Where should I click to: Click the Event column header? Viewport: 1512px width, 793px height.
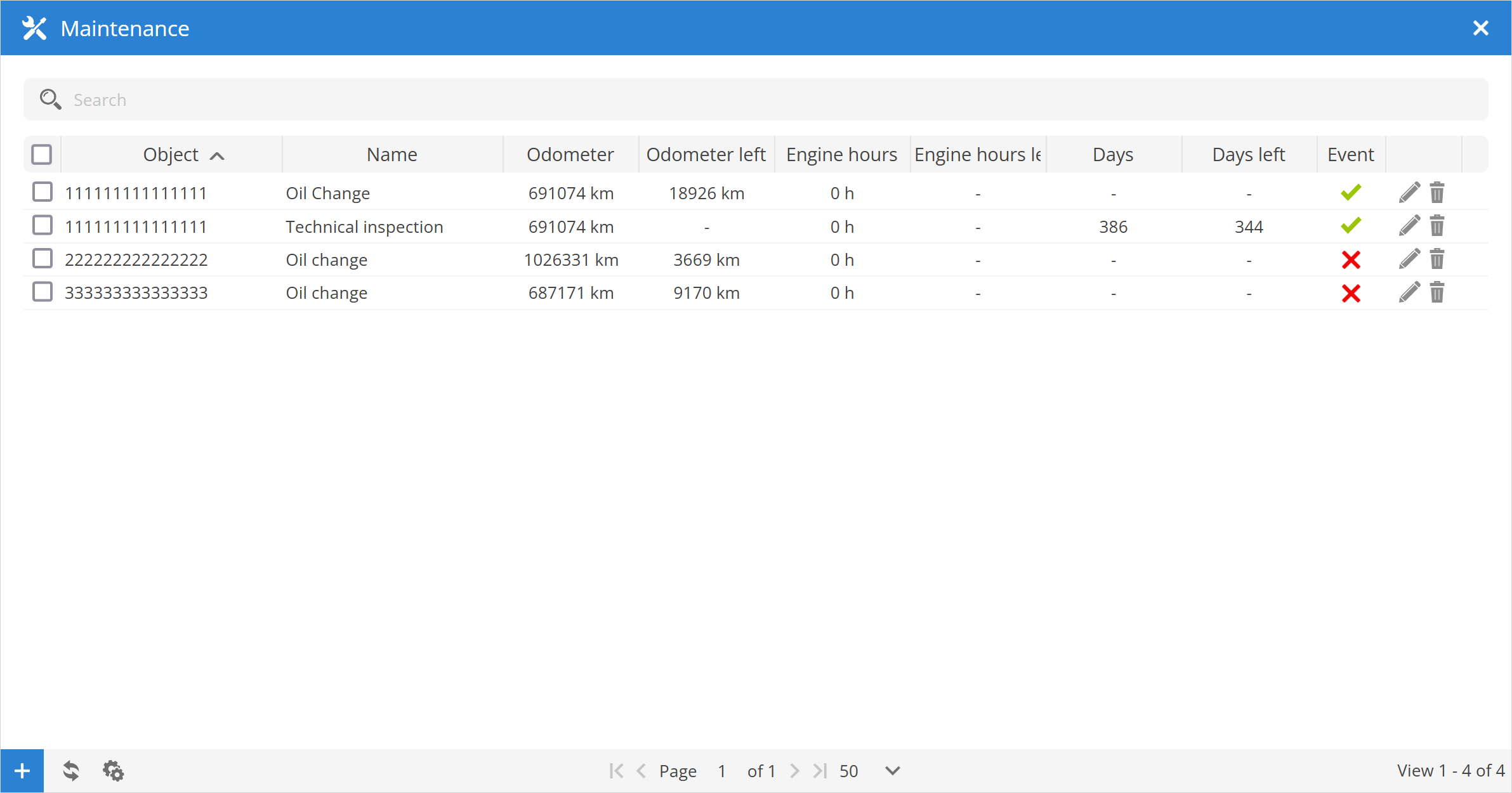(x=1350, y=154)
